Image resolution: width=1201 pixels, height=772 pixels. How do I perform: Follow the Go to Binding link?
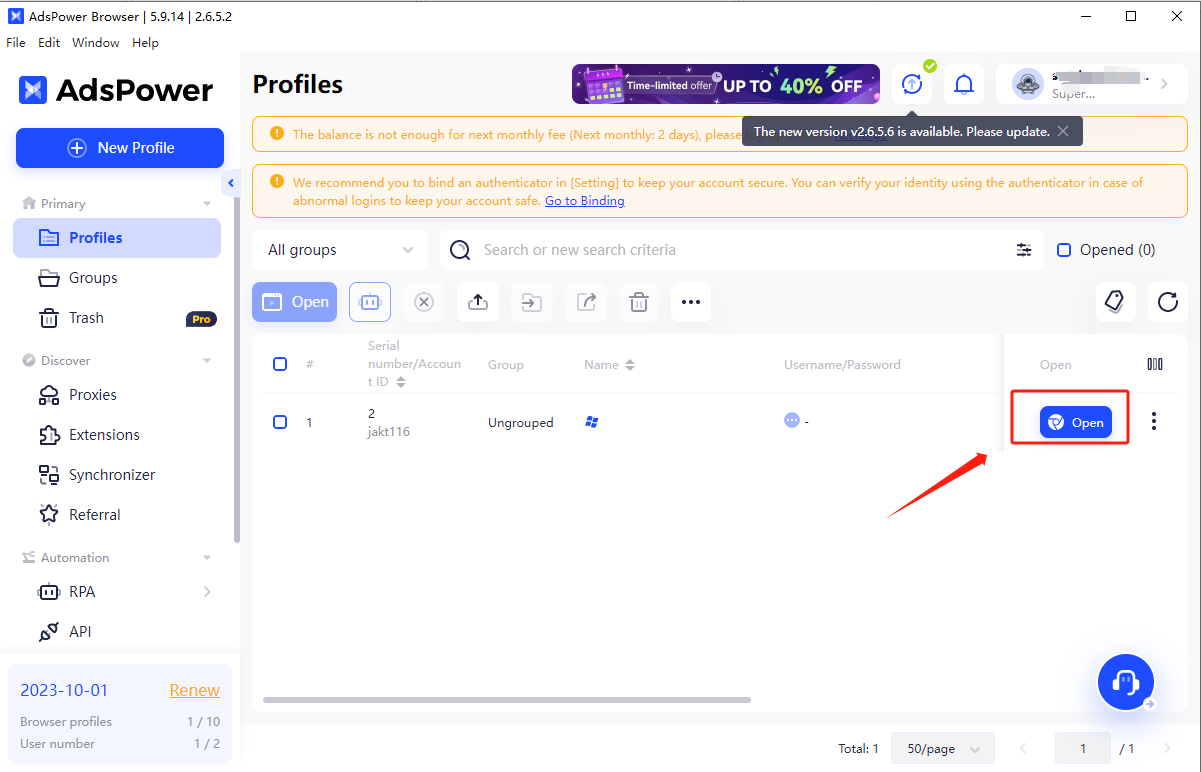[x=584, y=201]
